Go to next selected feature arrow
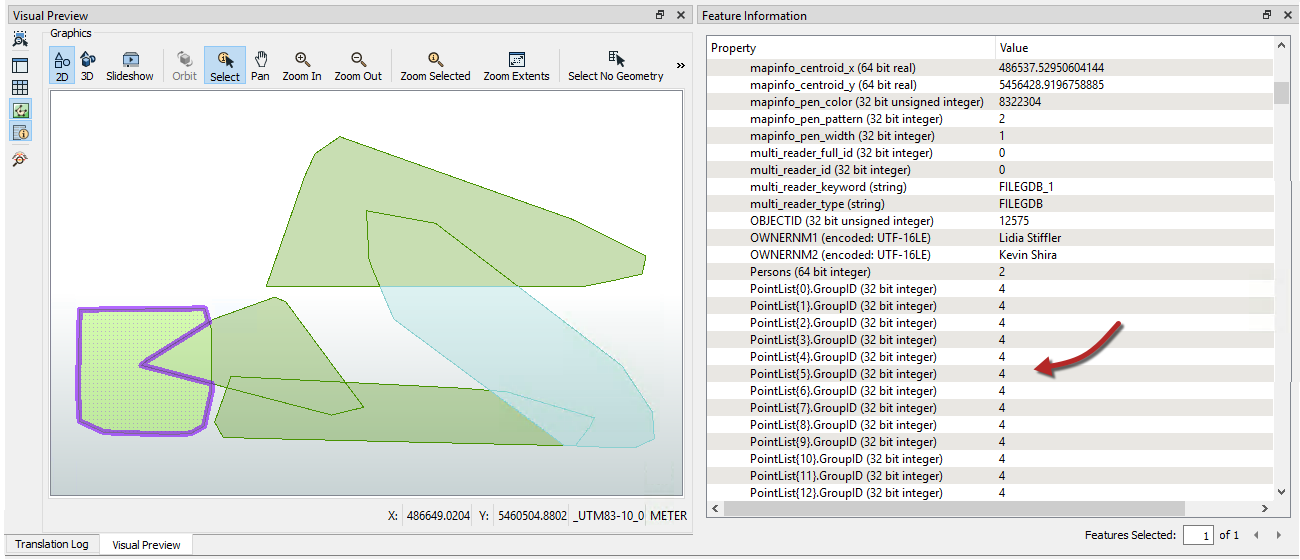Viewport: 1300px width, 560px height. coord(1273,535)
